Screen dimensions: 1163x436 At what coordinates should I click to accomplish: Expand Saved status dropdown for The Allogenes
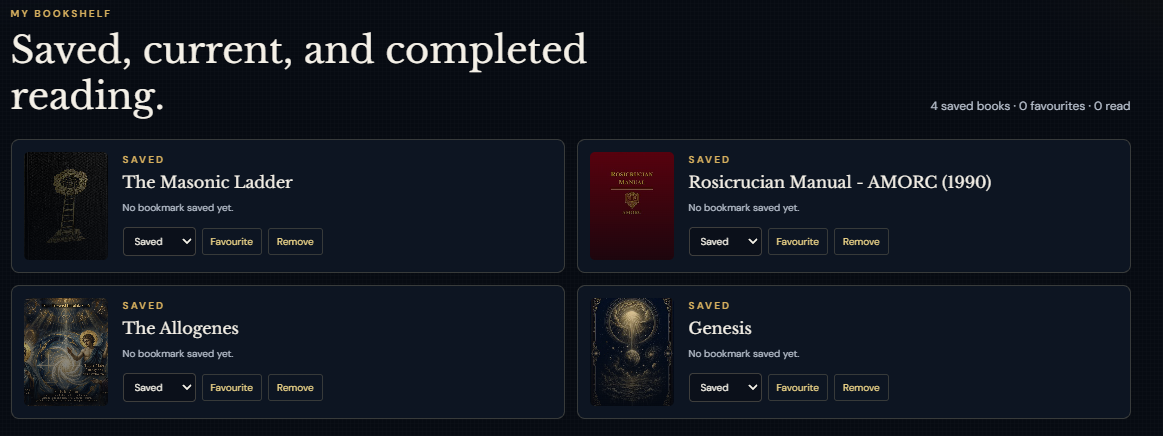pos(159,388)
